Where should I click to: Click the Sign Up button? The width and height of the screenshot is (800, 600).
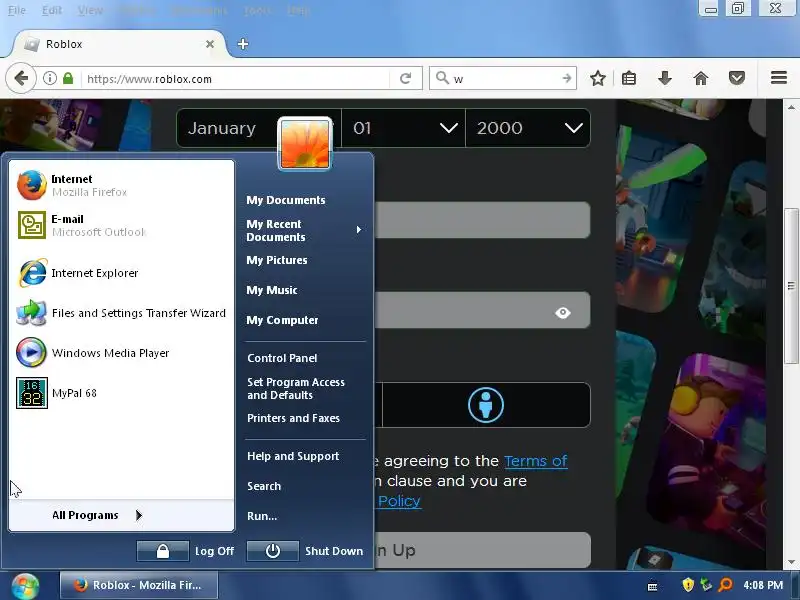(x=483, y=550)
